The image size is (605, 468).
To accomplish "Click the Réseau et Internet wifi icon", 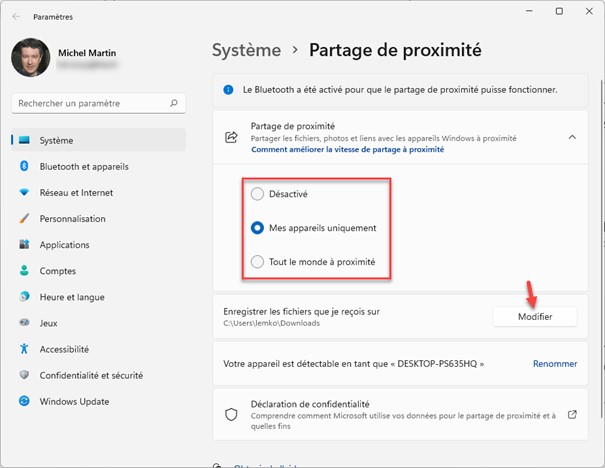I will (24, 193).
